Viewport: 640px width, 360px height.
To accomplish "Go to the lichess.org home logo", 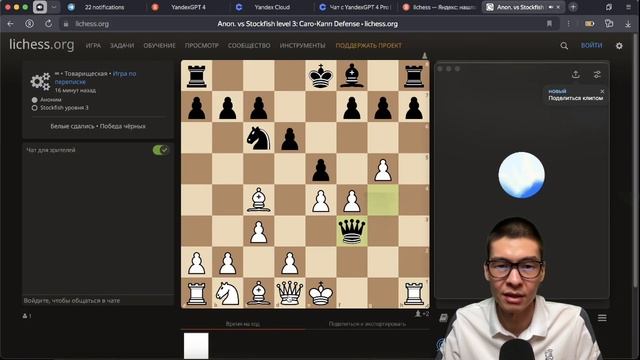I will [x=42, y=44].
